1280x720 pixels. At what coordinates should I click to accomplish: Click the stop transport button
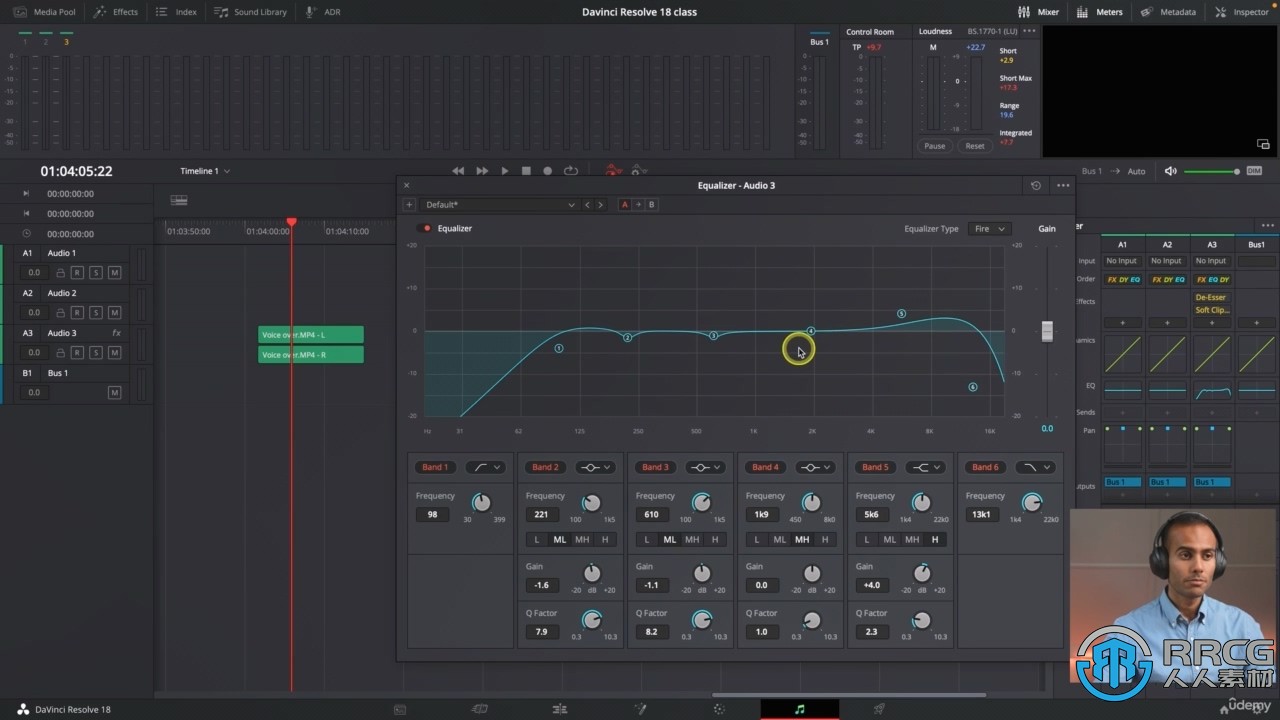(526, 171)
